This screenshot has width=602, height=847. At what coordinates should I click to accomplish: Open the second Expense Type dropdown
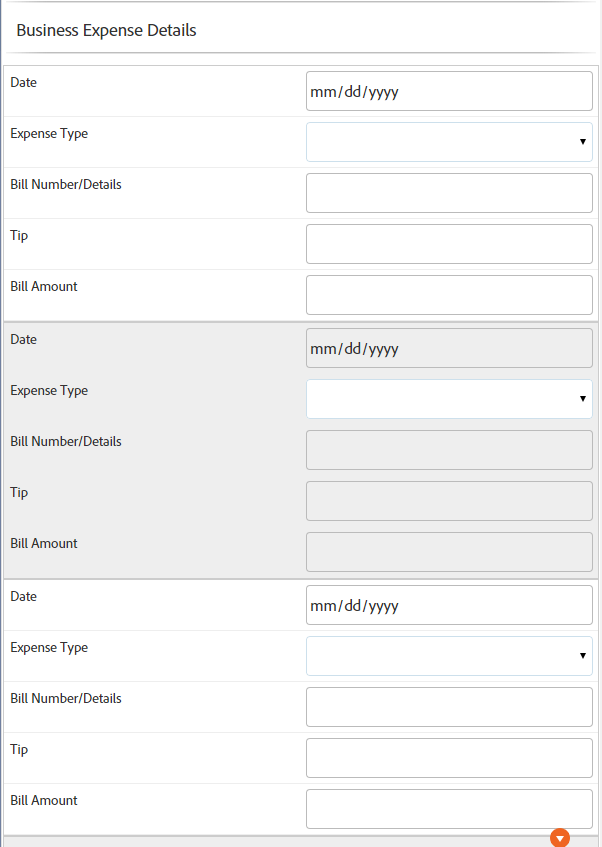click(x=448, y=398)
